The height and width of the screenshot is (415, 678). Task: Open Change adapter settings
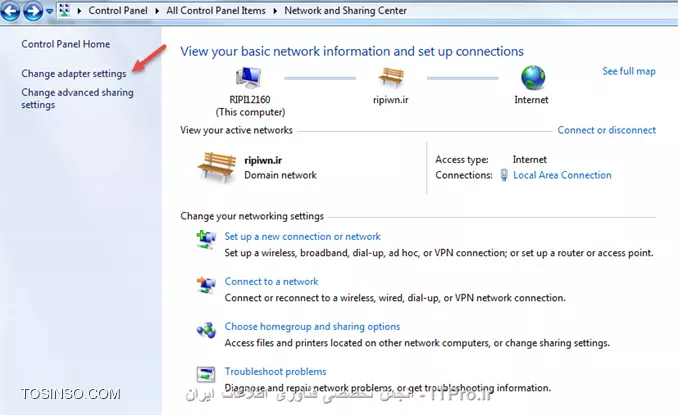(x=74, y=73)
